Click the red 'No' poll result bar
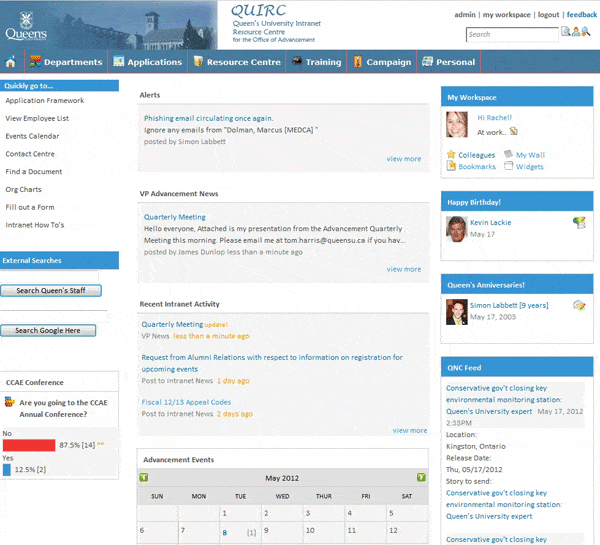Image resolution: width=600 pixels, height=545 pixels. tap(29, 445)
